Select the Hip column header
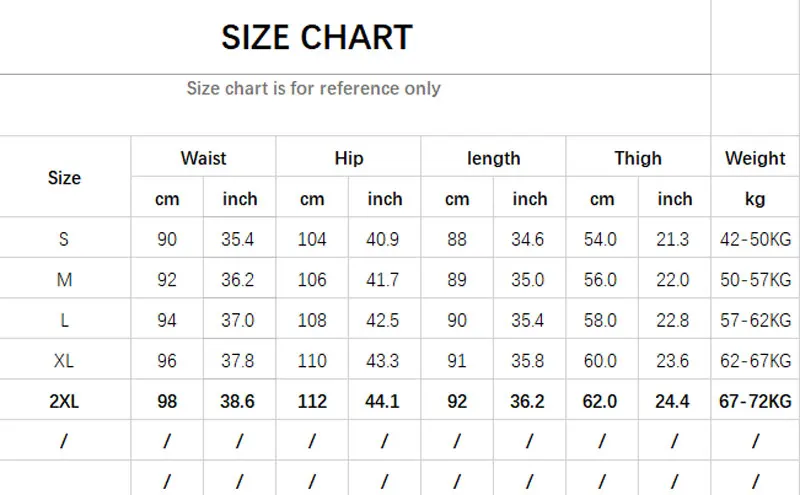Image resolution: width=800 pixels, height=495 pixels. click(x=349, y=158)
